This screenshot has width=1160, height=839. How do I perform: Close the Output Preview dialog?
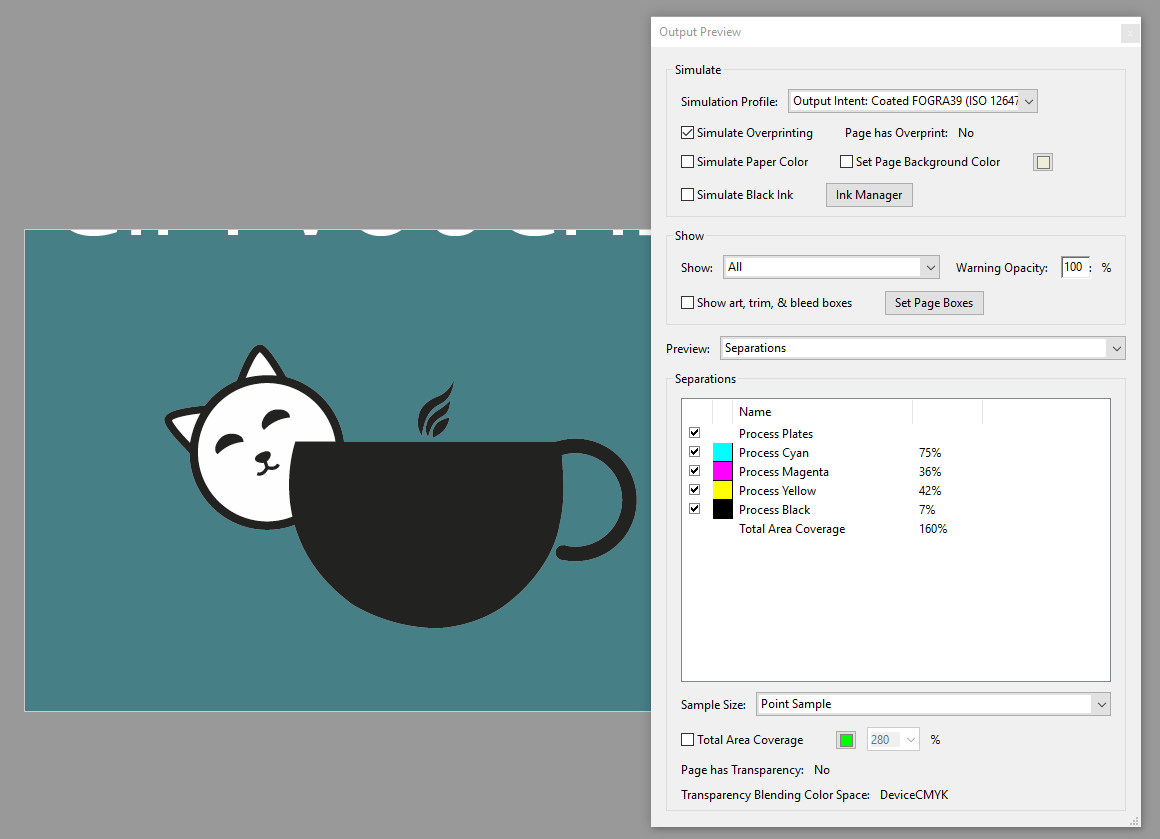pos(1130,33)
